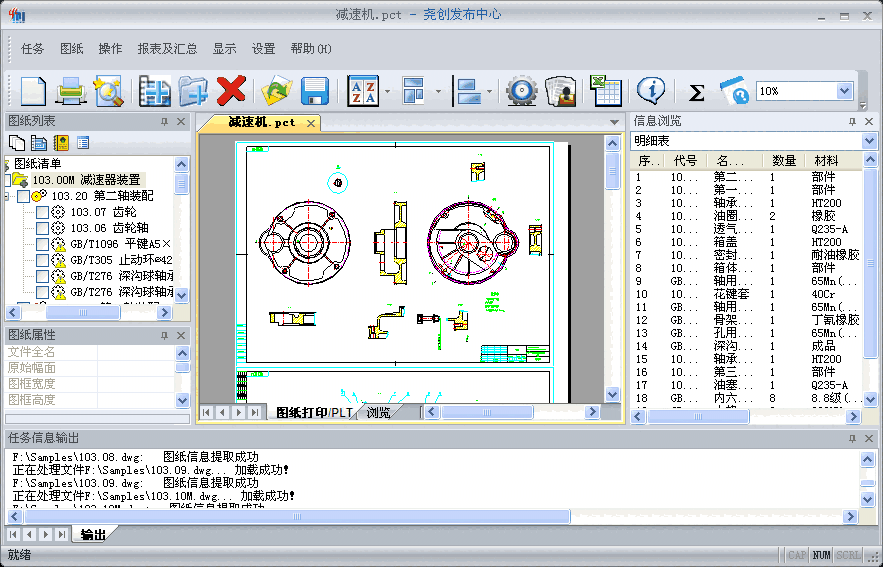Screen dimensions: 883x567
Task: Click the printer icon in toolbar
Action: click(71, 91)
